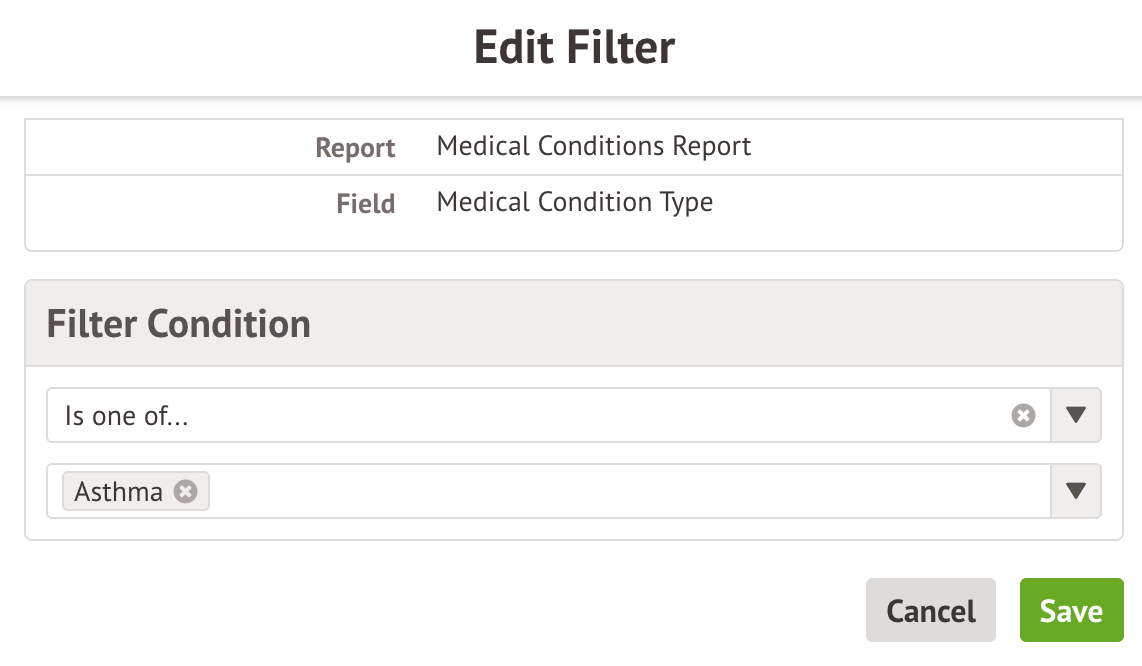Click the Field row label
Screen dimensions: 1142x666
(x=365, y=204)
